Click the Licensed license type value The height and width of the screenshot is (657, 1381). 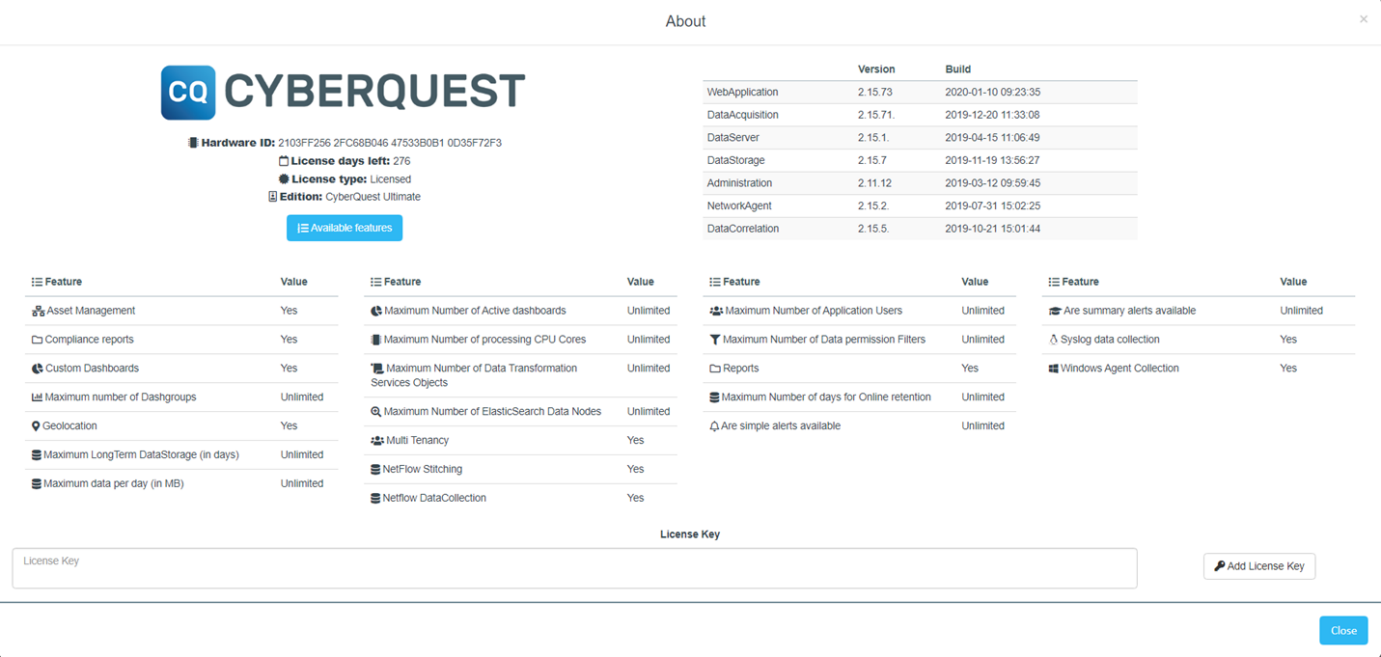point(391,179)
